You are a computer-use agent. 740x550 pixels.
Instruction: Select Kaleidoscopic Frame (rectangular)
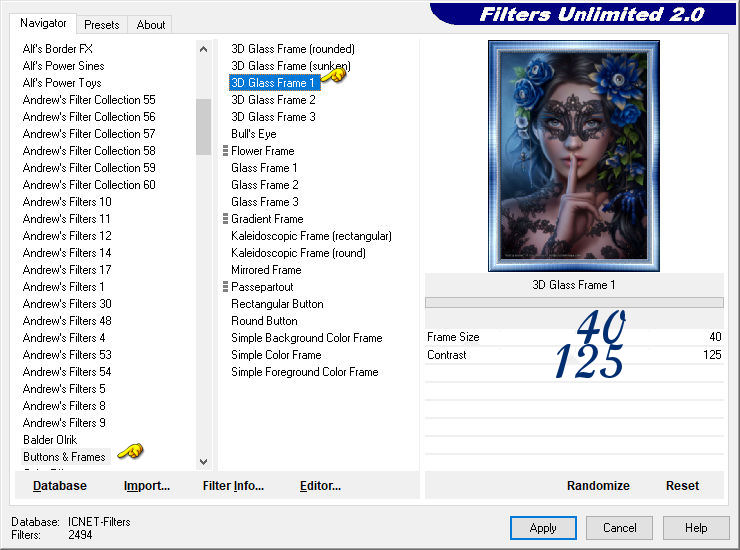click(x=311, y=236)
